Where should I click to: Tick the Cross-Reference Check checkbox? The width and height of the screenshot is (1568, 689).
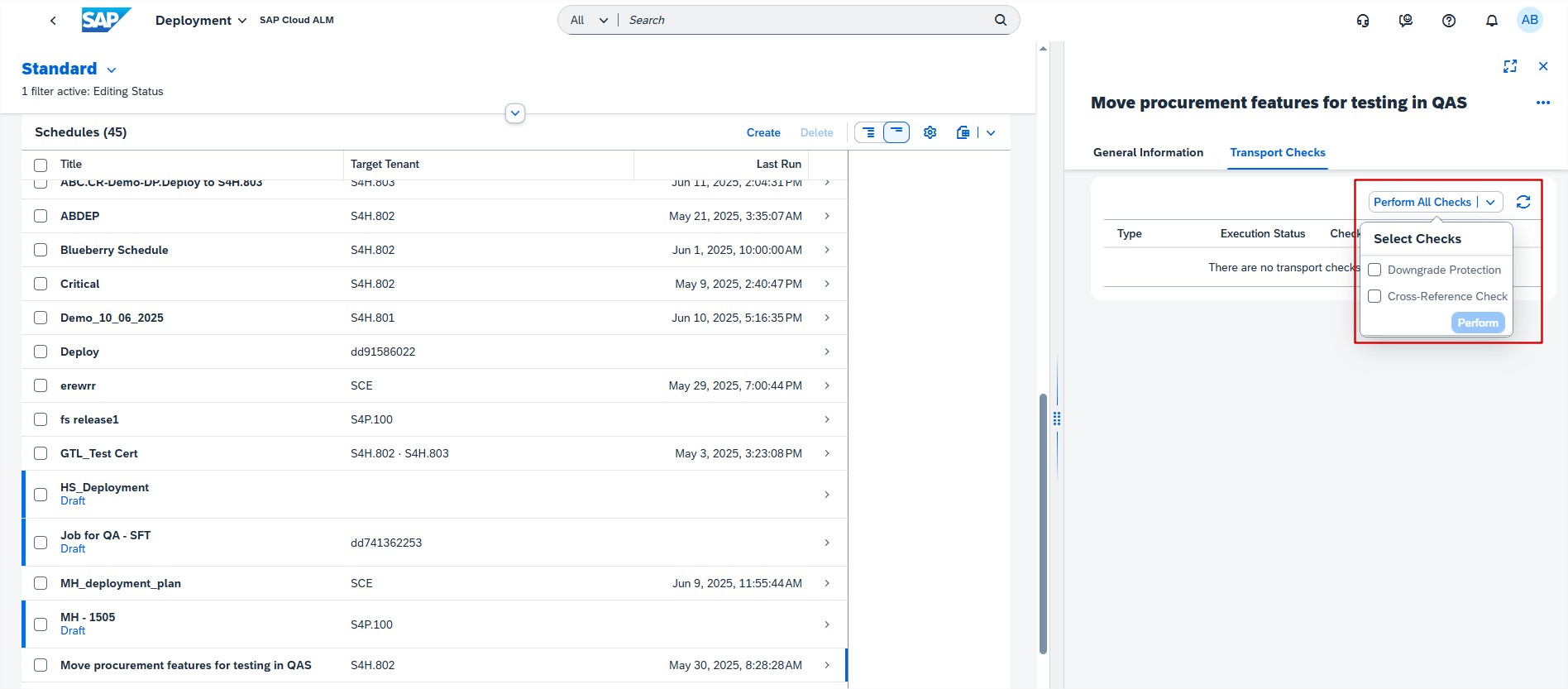click(x=1374, y=296)
